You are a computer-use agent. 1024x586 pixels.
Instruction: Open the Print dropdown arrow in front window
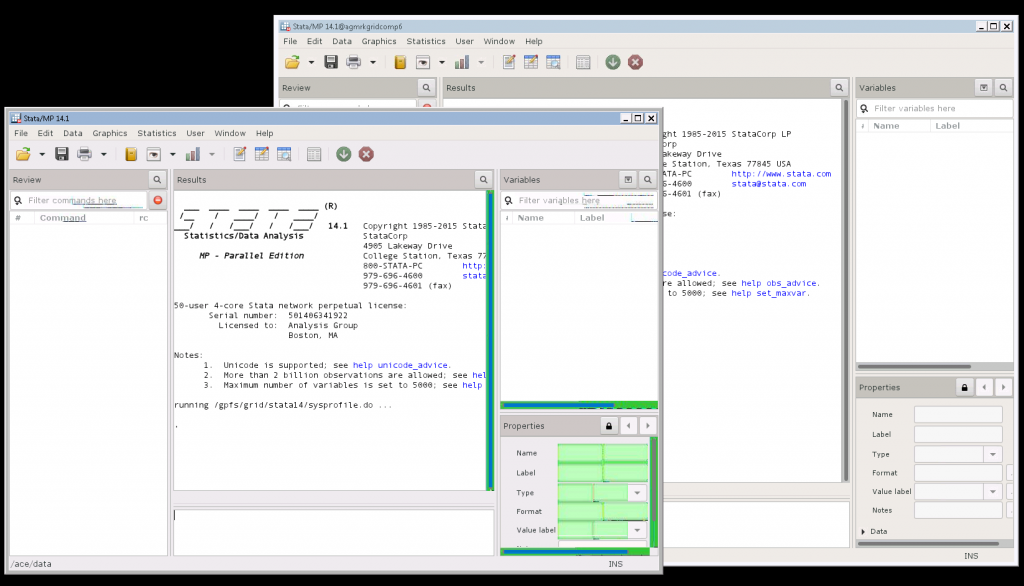103,155
